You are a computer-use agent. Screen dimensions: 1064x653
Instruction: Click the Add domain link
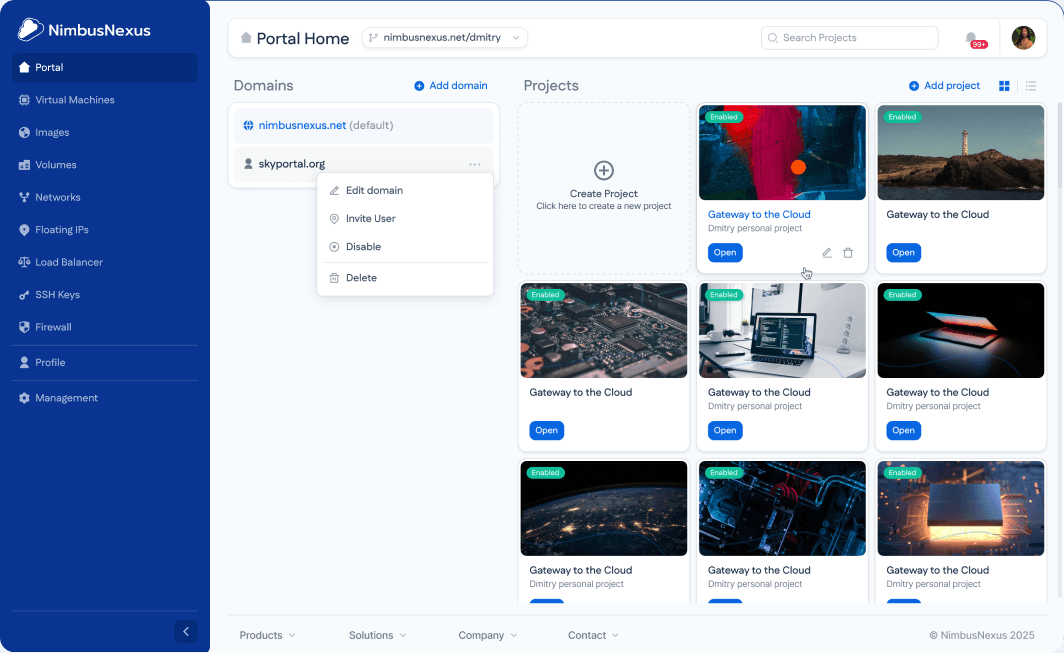451,86
